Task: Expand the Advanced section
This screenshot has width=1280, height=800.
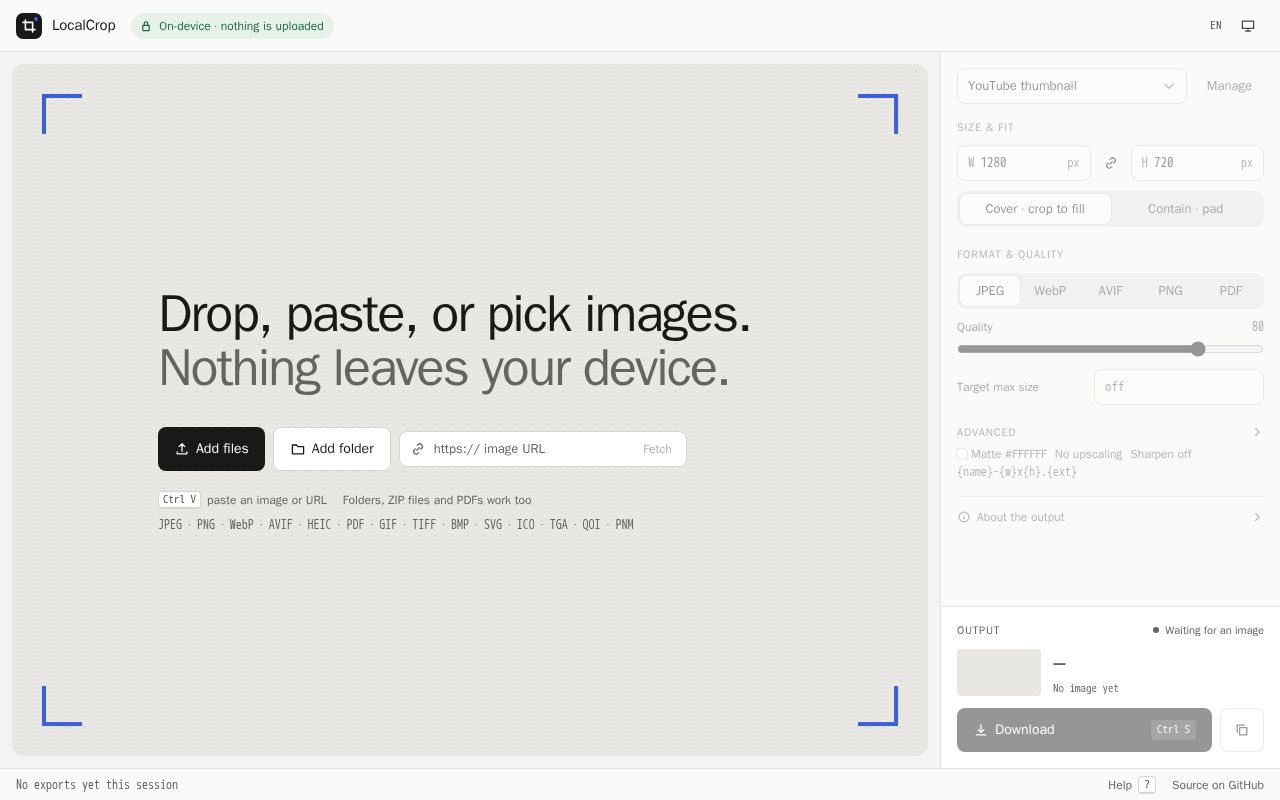Action: (1110, 432)
